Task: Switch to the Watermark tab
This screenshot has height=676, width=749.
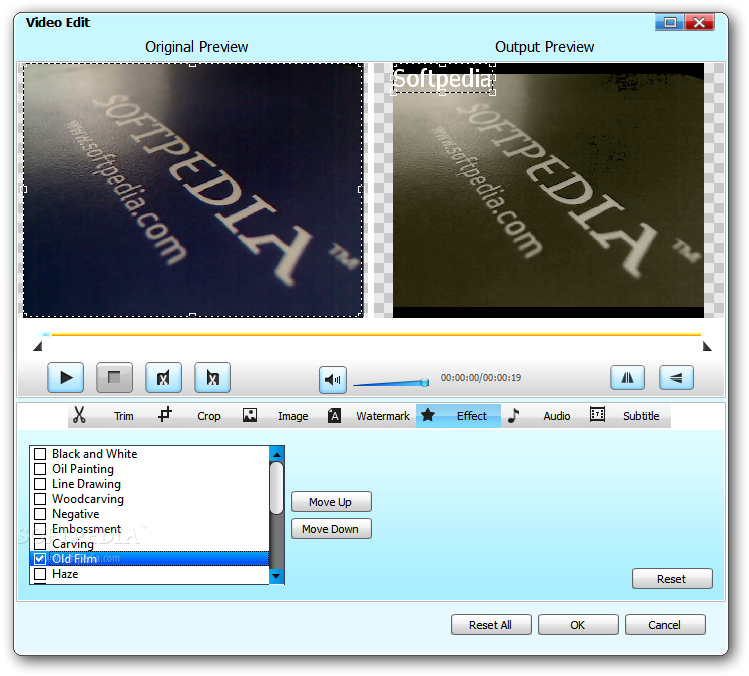Action: click(383, 416)
